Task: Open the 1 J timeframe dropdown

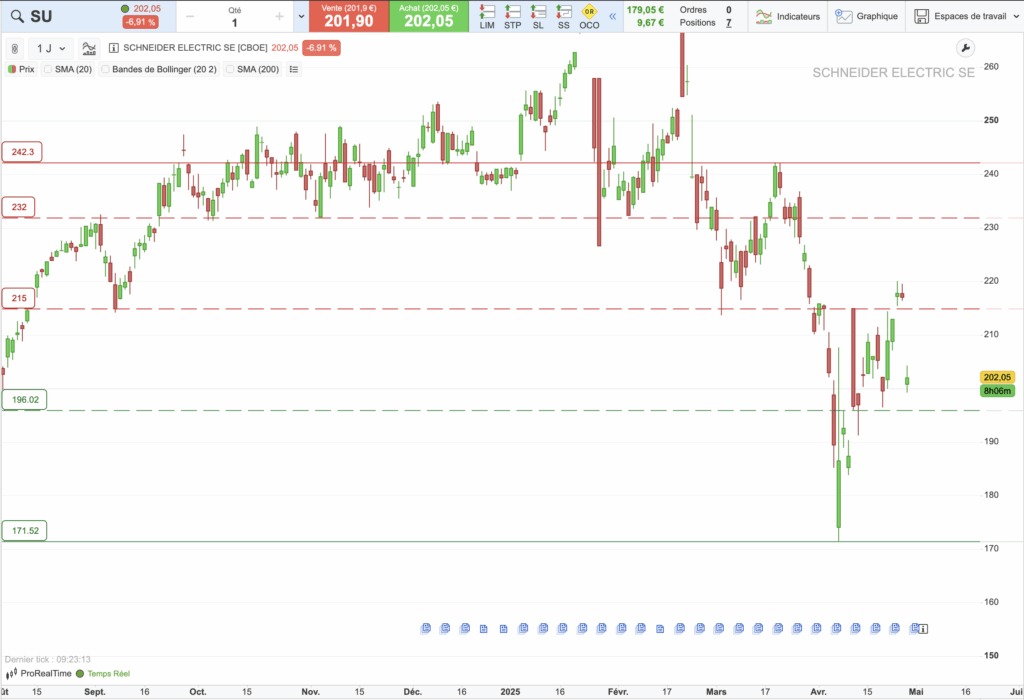Action: click(x=51, y=48)
